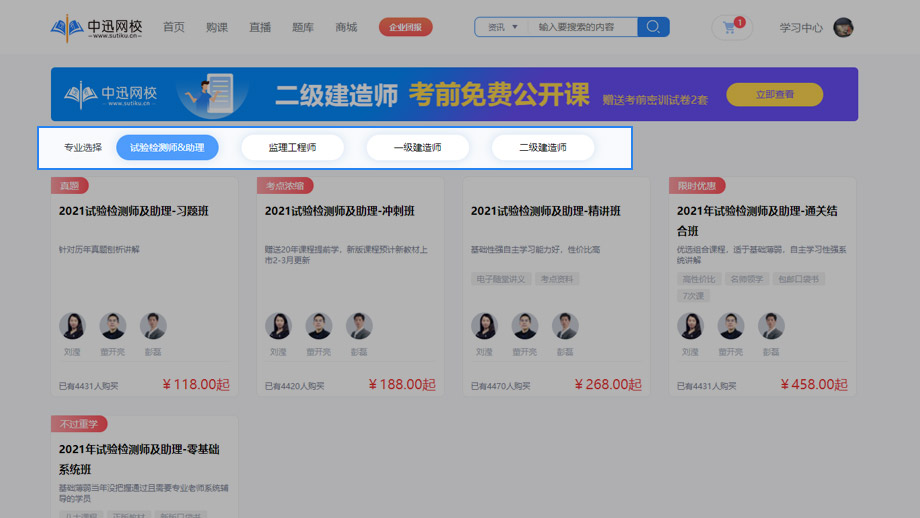Image resolution: width=920 pixels, height=518 pixels.
Task: Click teacher 雷开亮 avatar in 冲刺班 card
Action: point(318,326)
